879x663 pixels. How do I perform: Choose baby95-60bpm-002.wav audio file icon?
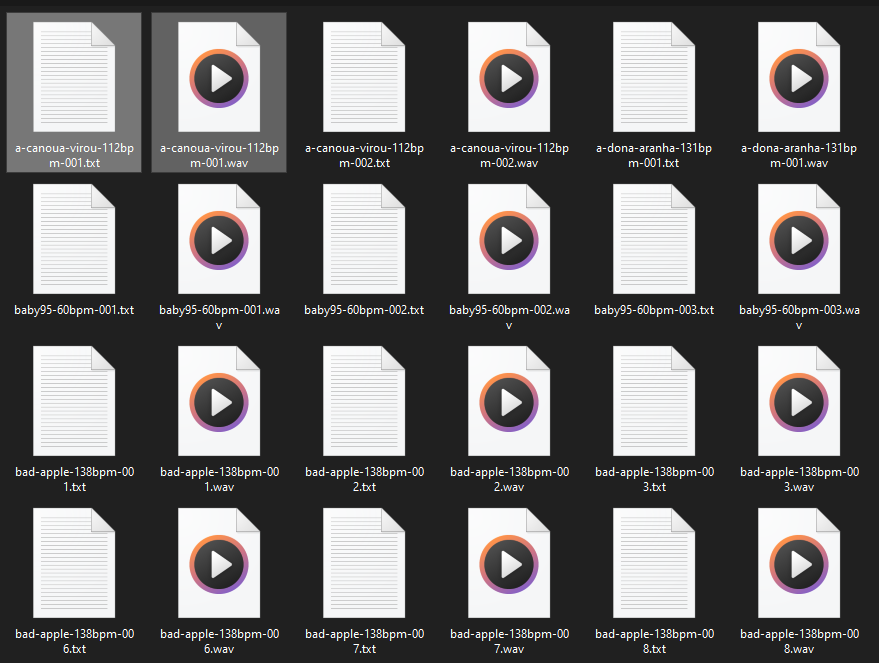[509, 239]
